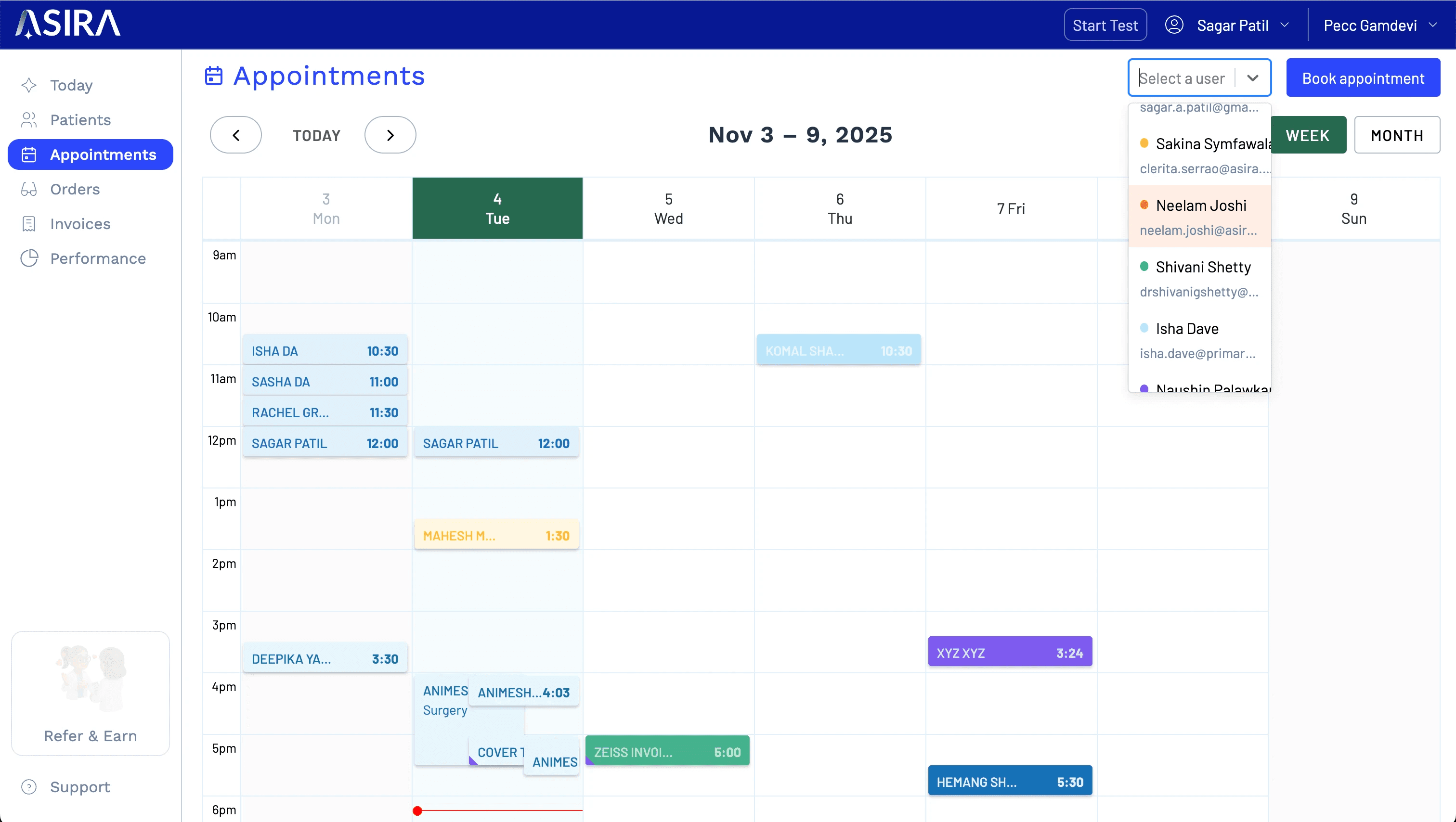This screenshot has height=822, width=1456.
Task: Click the Orders glasses icon
Action: click(29, 189)
